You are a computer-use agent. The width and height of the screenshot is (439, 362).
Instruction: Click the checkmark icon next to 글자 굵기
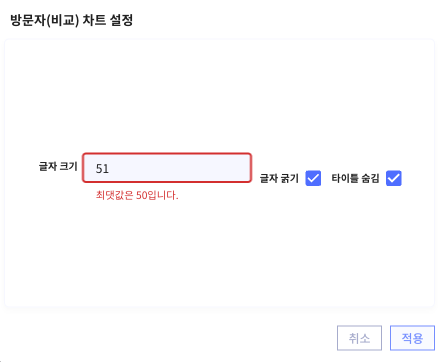click(313, 178)
